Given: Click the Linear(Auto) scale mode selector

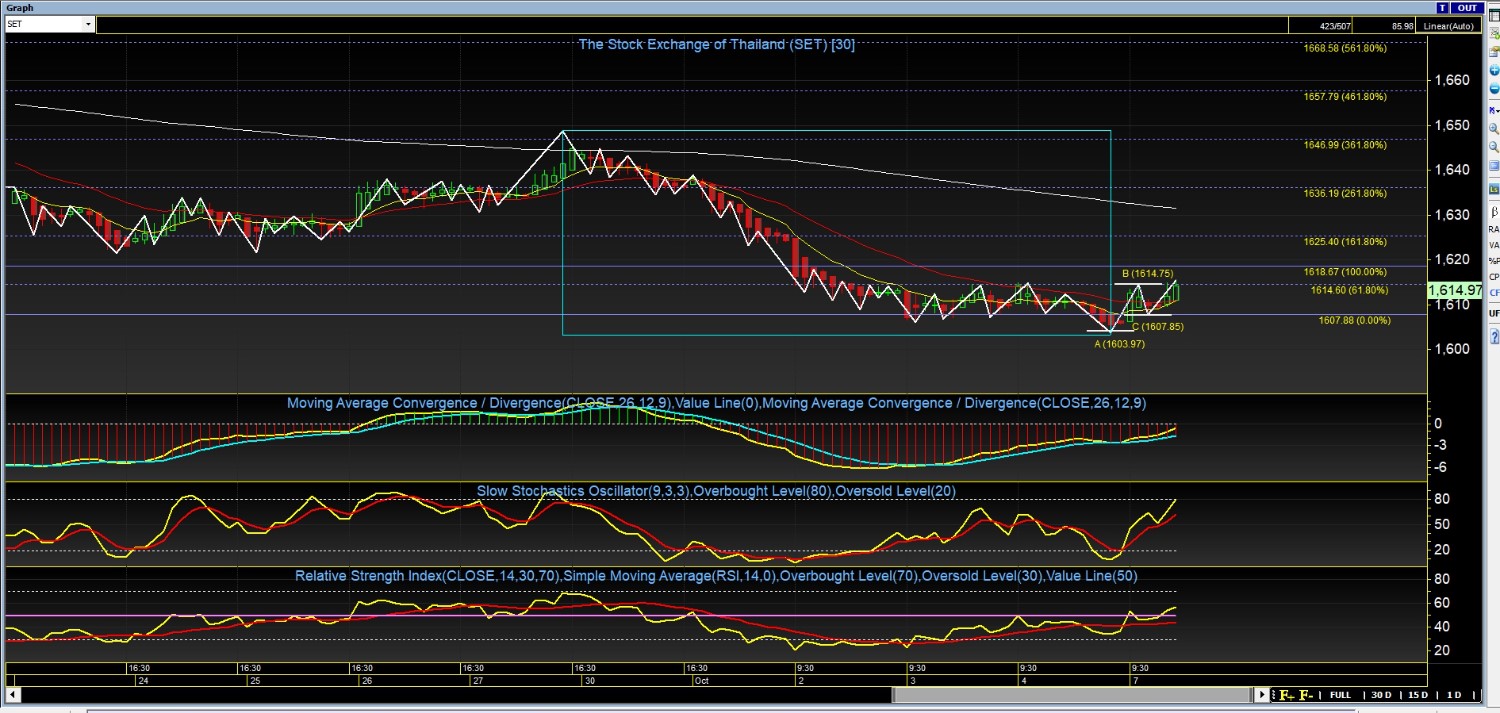Looking at the screenshot, I should pyautogui.click(x=1449, y=25).
